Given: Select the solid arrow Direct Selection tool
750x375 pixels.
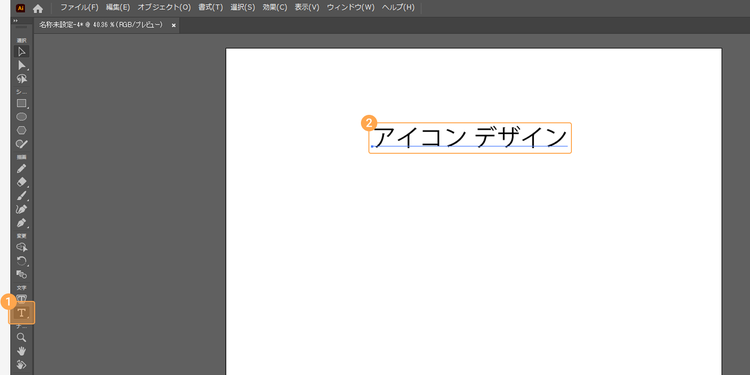Looking at the screenshot, I should [x=22, y=65].
